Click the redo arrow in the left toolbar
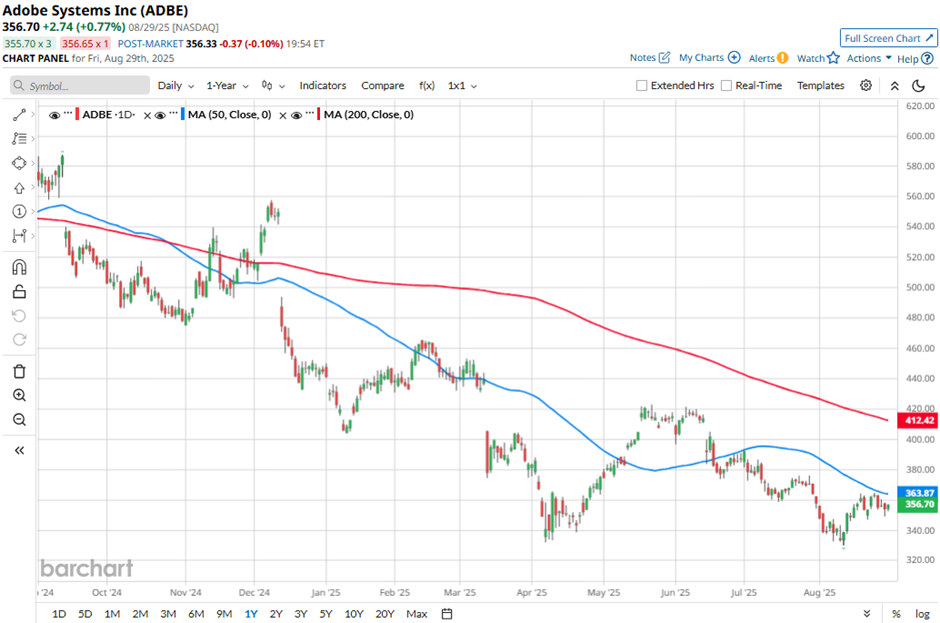The height and width of the screenshot is (623, 940). [x=19, y=340]
